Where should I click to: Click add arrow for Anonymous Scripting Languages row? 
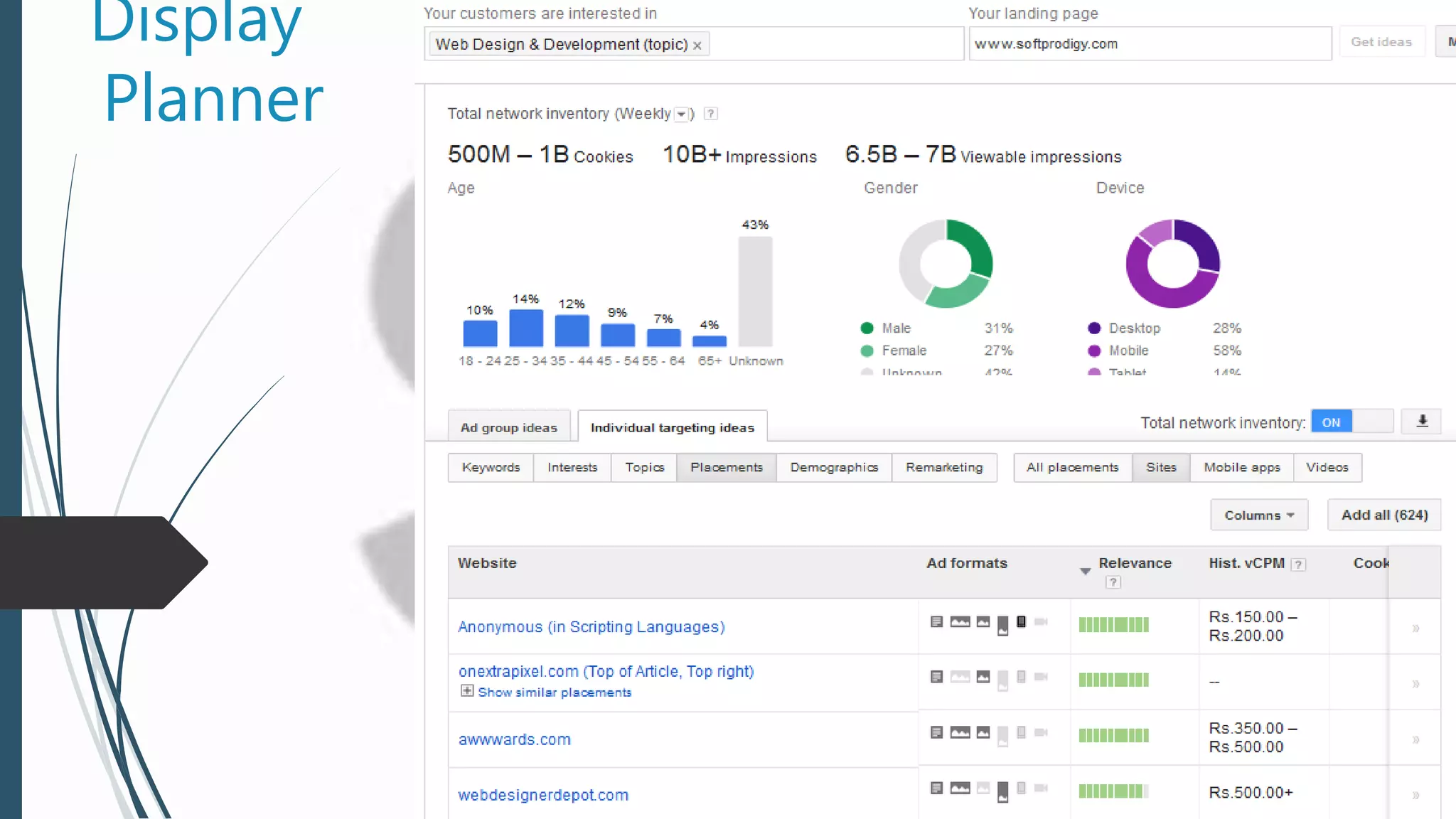tap(1415, 628)
